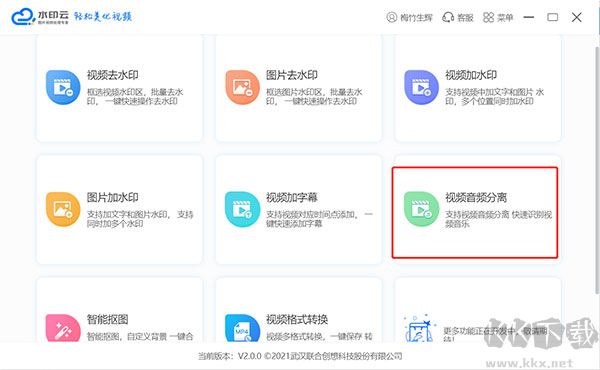600x370 pixels.
Task: Open the 图片去水印 image watermark removal icon
Action: [x=242, y=87]
